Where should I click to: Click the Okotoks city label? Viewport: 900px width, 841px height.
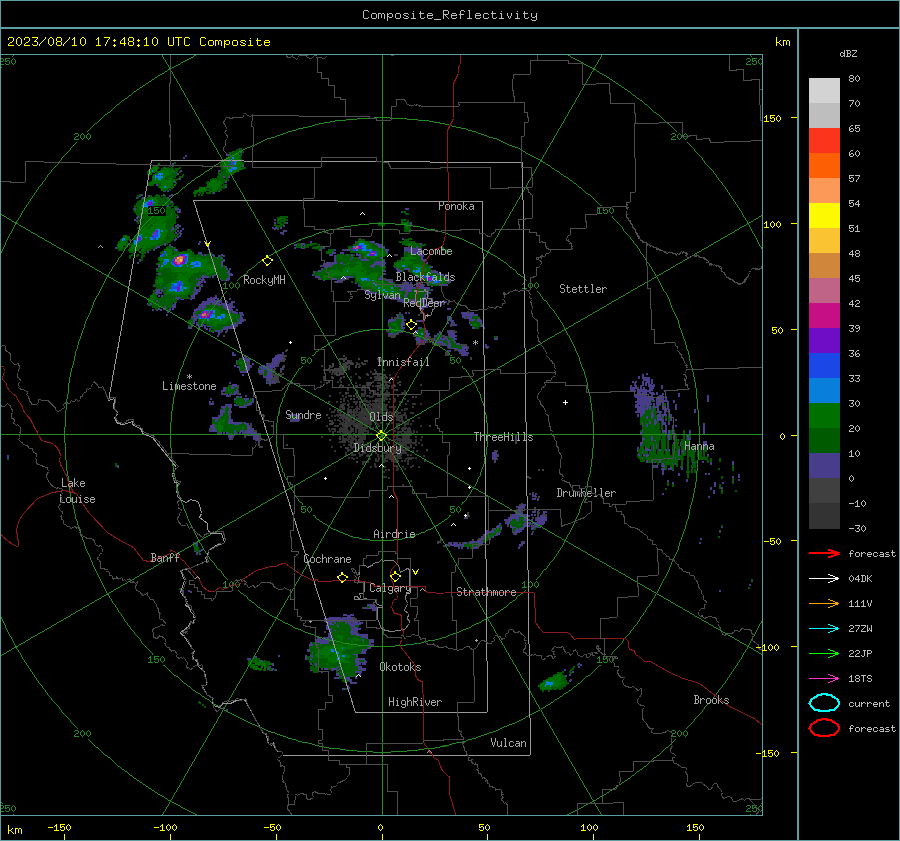pyautogui.click(x=400, y=667)
